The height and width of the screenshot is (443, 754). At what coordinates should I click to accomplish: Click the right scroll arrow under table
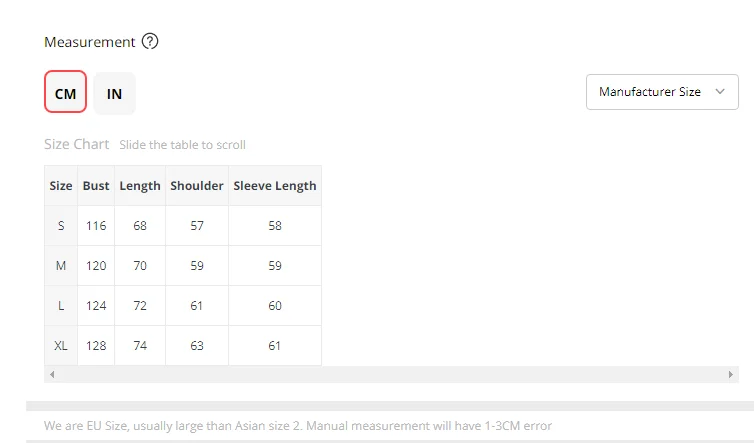tap(730, 374)
